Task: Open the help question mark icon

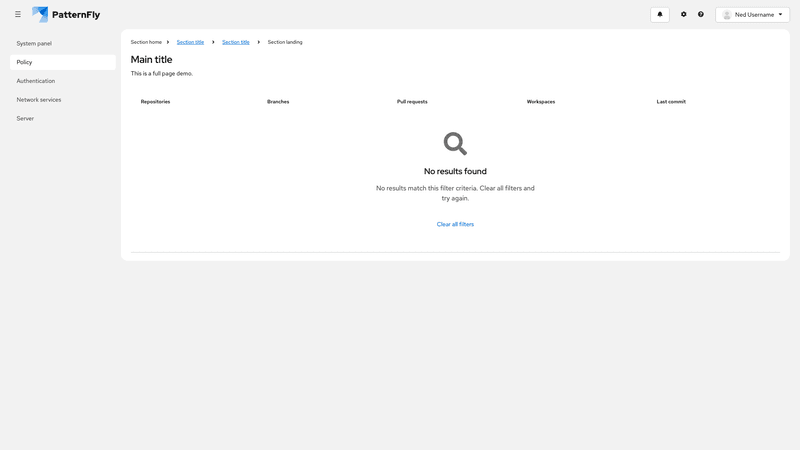Action: (x=701, y=15)
